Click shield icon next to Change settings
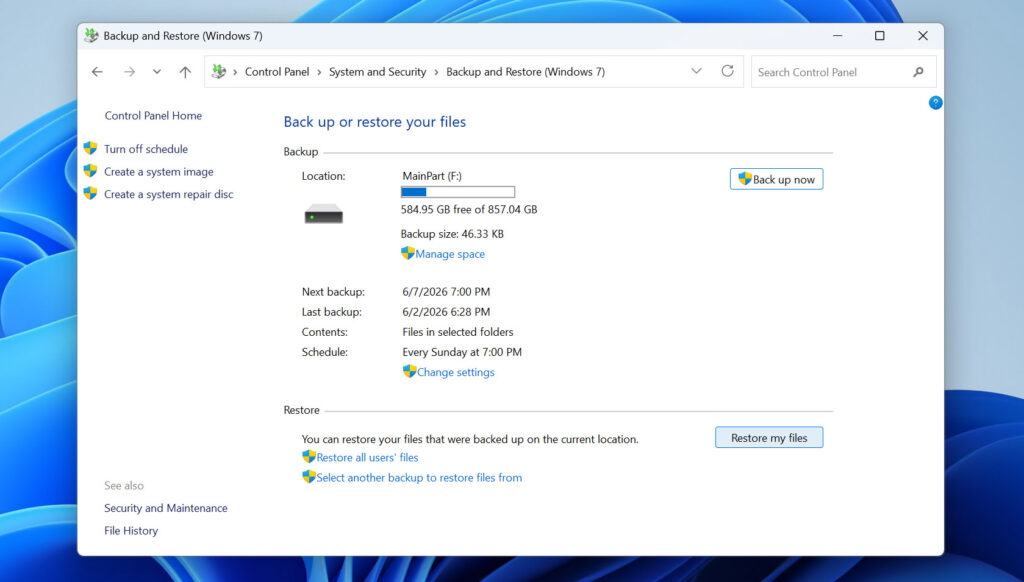 409,371
